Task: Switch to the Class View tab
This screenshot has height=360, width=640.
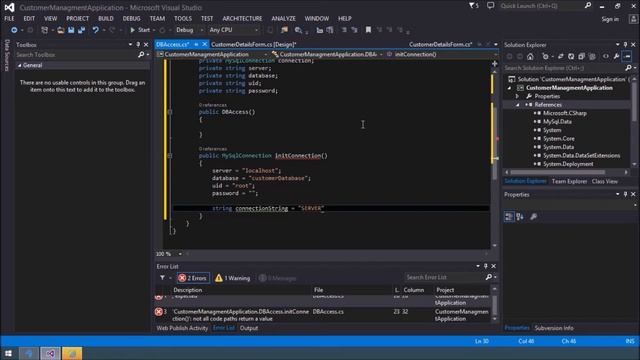Action: coord(604,181)
